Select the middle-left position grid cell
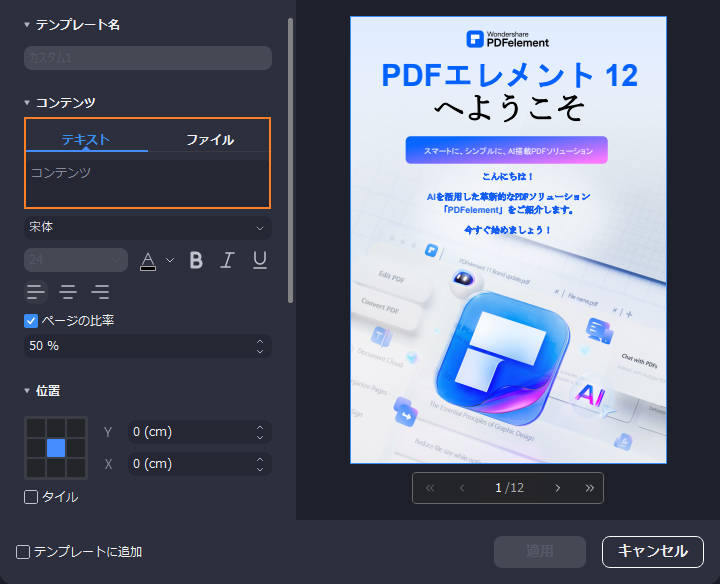720x584 pixels. [x=36, y=448]
